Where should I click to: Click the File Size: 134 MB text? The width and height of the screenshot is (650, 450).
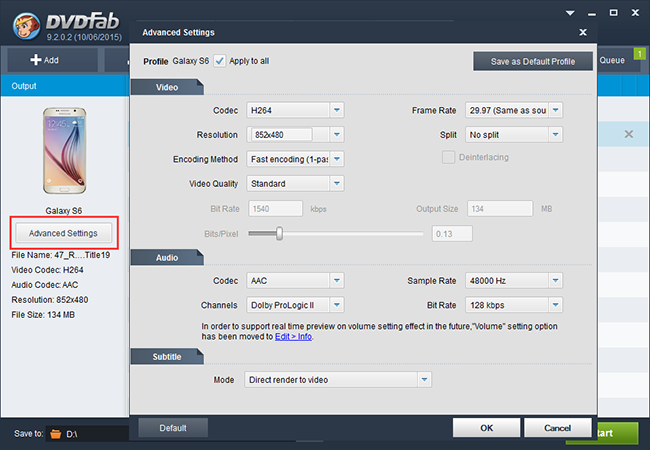tap(43, 315)
